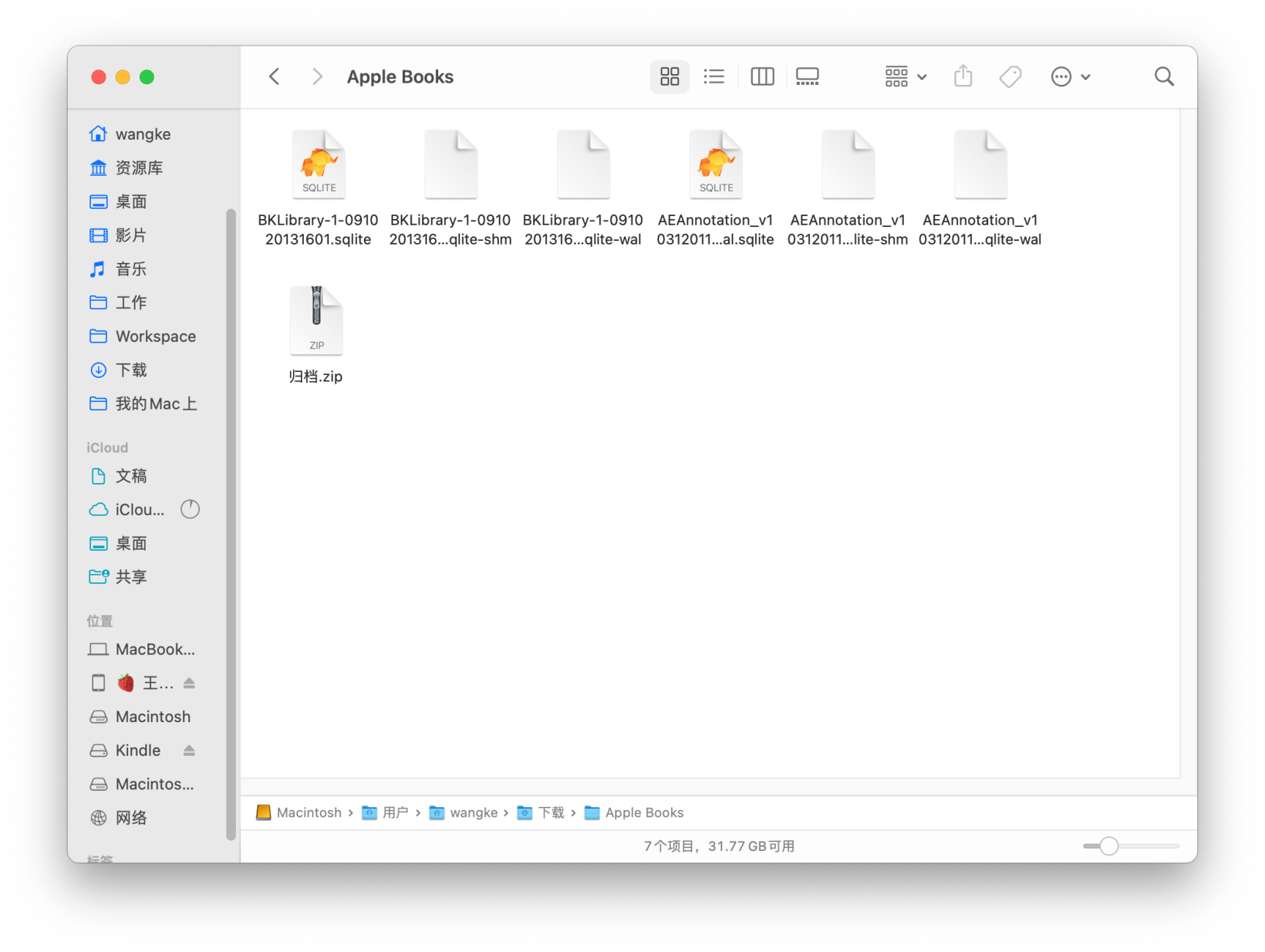The width and height of the screenshot is (1265, 952).
Task: Open the more actions ellipsis menu
Action: coord(1070,76)
